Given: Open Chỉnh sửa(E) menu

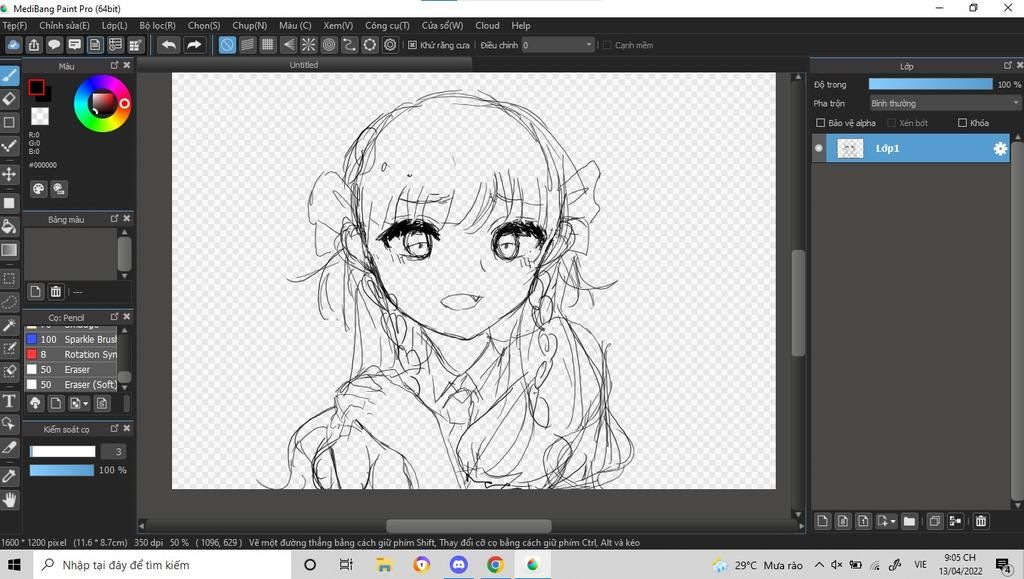Looking at the screenshot, I should pos(64,25).
